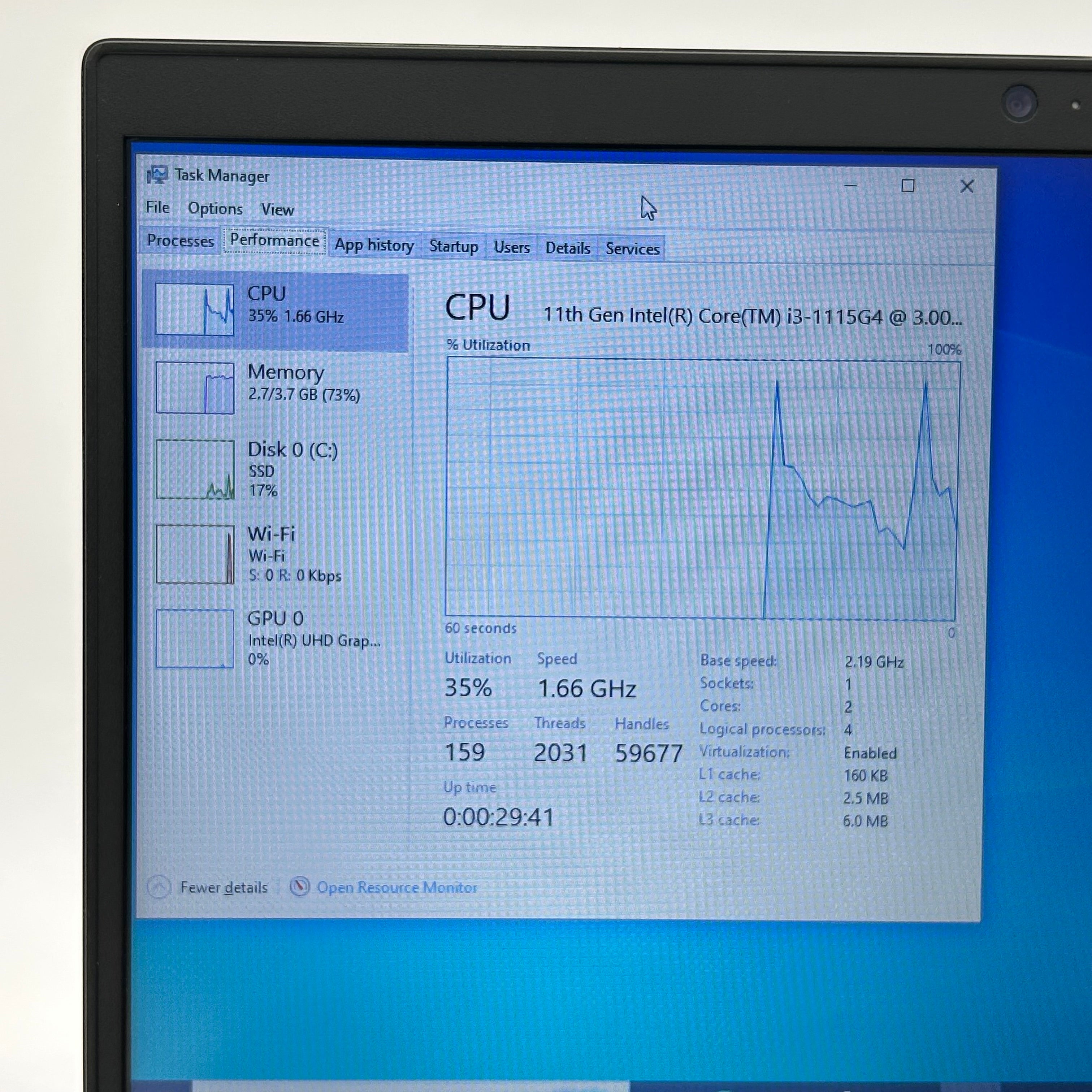The image size is (1092, 1092).
Task: Click the L3 cache 6.0 MB value
Action: [x=865, y=821]
